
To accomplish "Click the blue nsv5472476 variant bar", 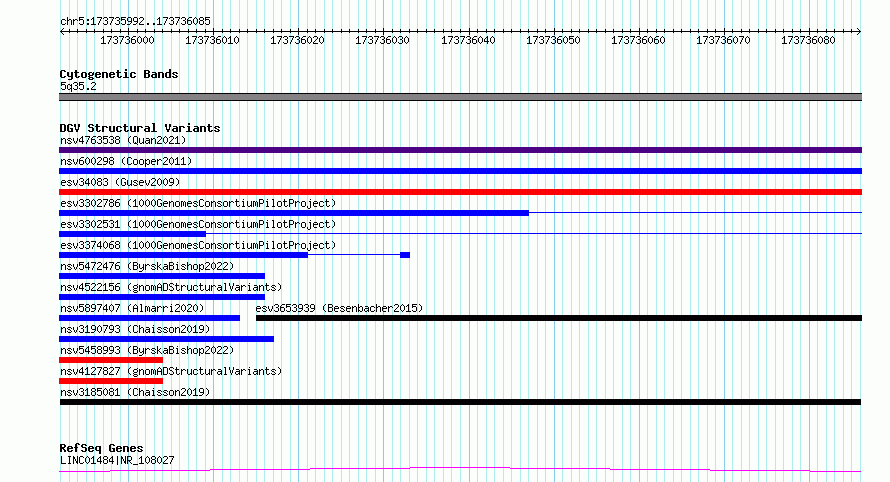I will pyautogui.click(x=162, y=276).
